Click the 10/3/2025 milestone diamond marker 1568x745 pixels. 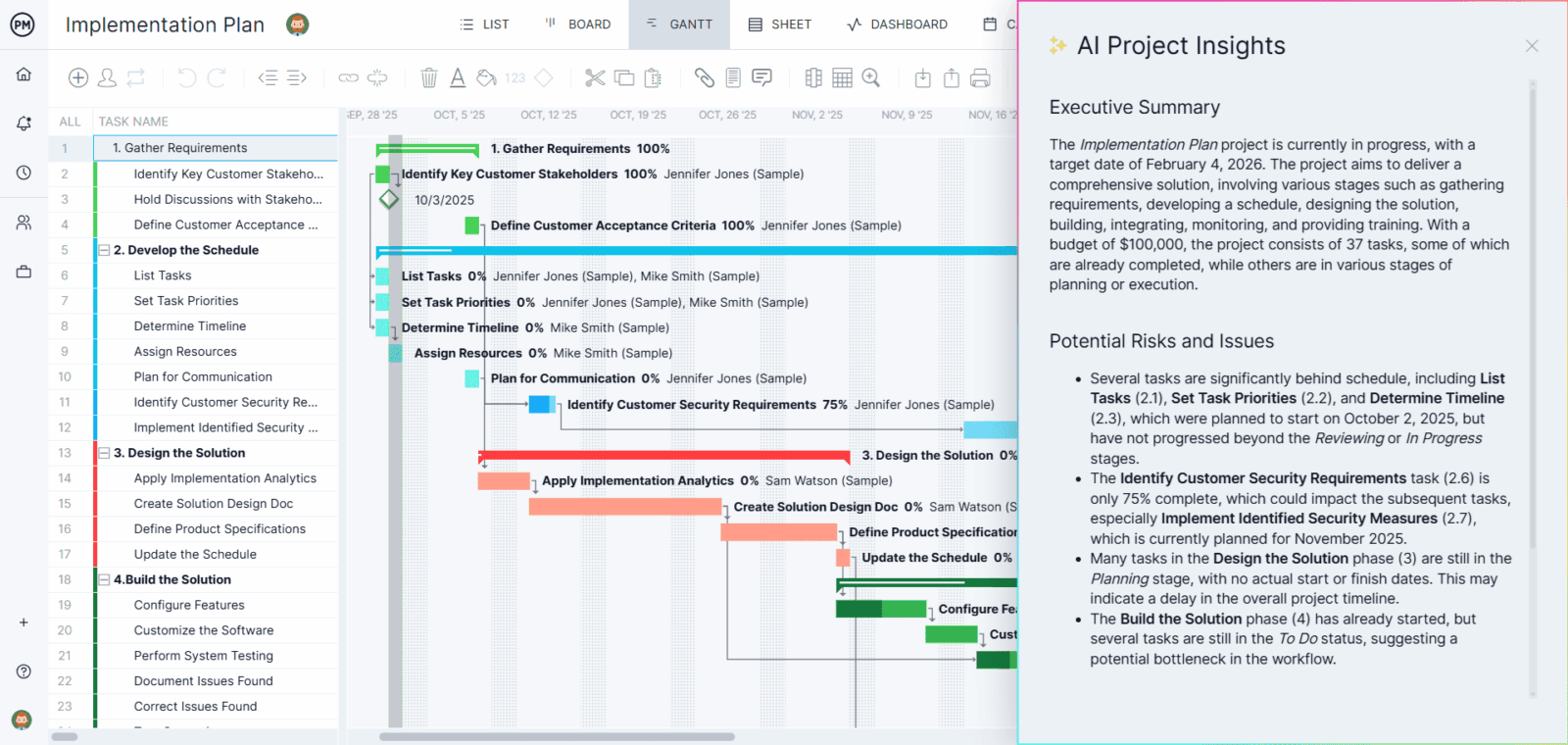click(x=389, y=200)
